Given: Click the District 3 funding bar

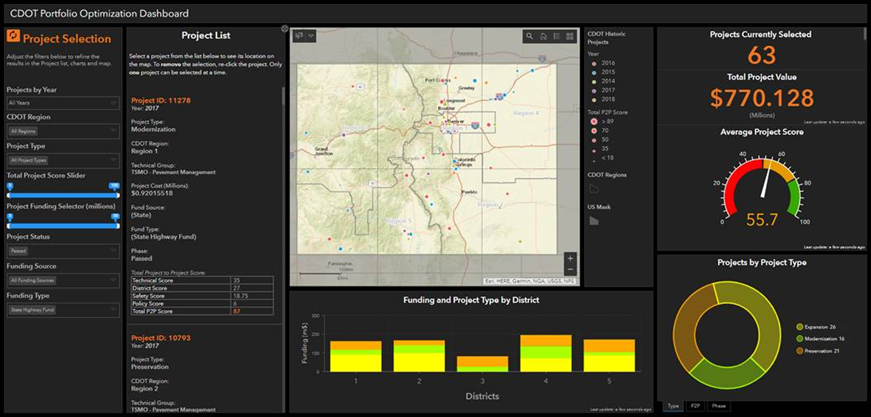Looking at the screenshot, I should pos(483,364).
